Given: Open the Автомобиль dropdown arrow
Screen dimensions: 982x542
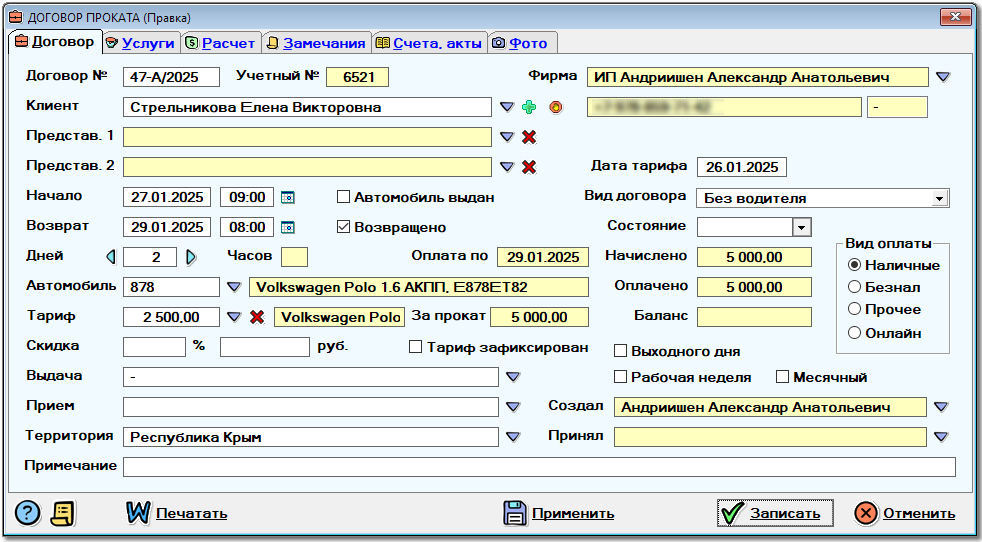Looking at the screenshot, I should pos(234,287).
